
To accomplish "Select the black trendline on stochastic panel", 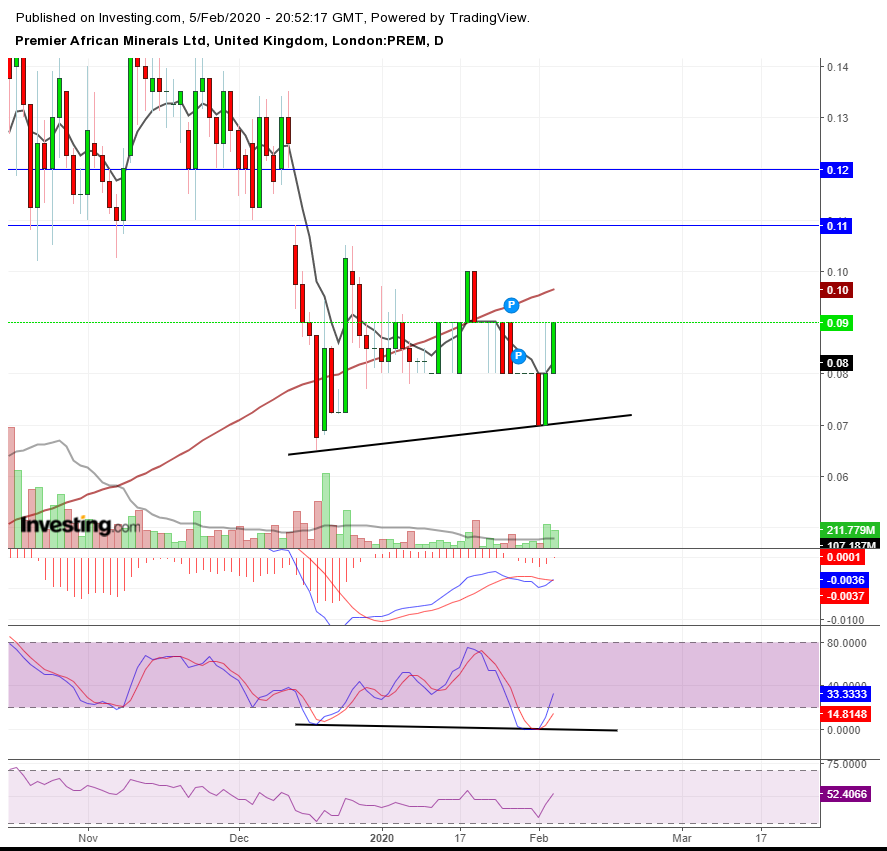I will [x=456, y=727].
